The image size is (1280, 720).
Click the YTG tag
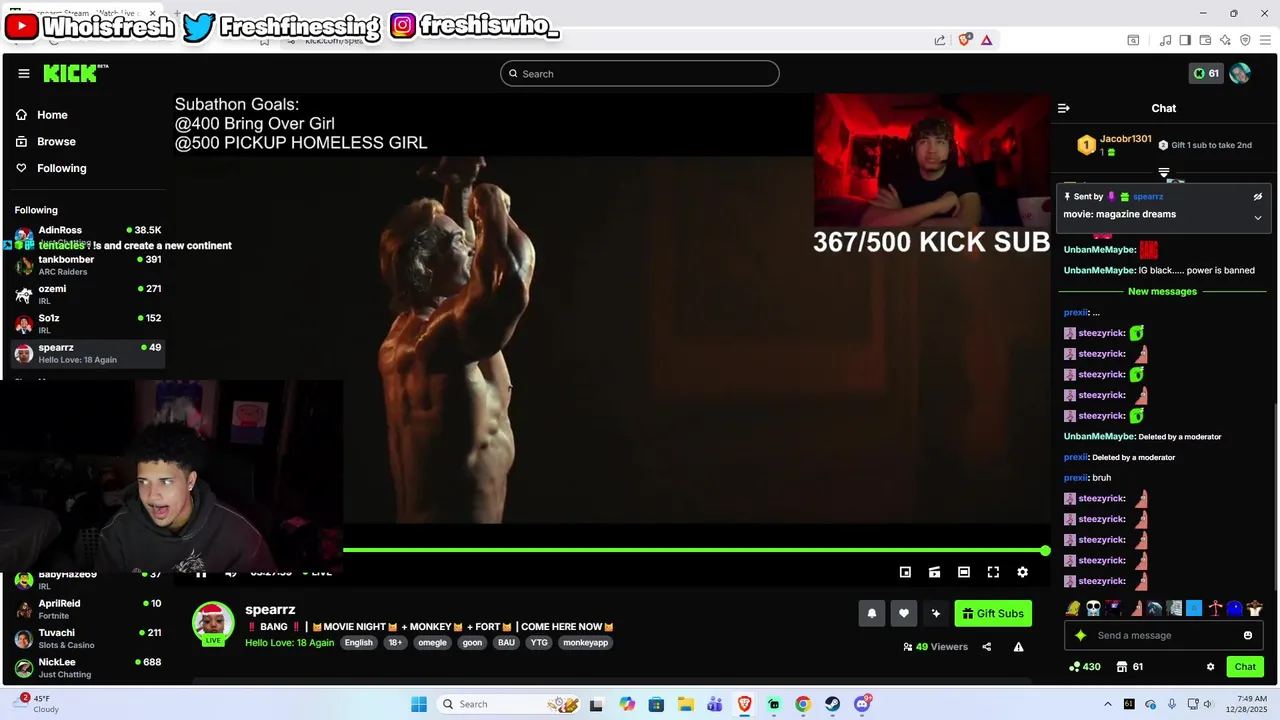(x=539, y=643)
